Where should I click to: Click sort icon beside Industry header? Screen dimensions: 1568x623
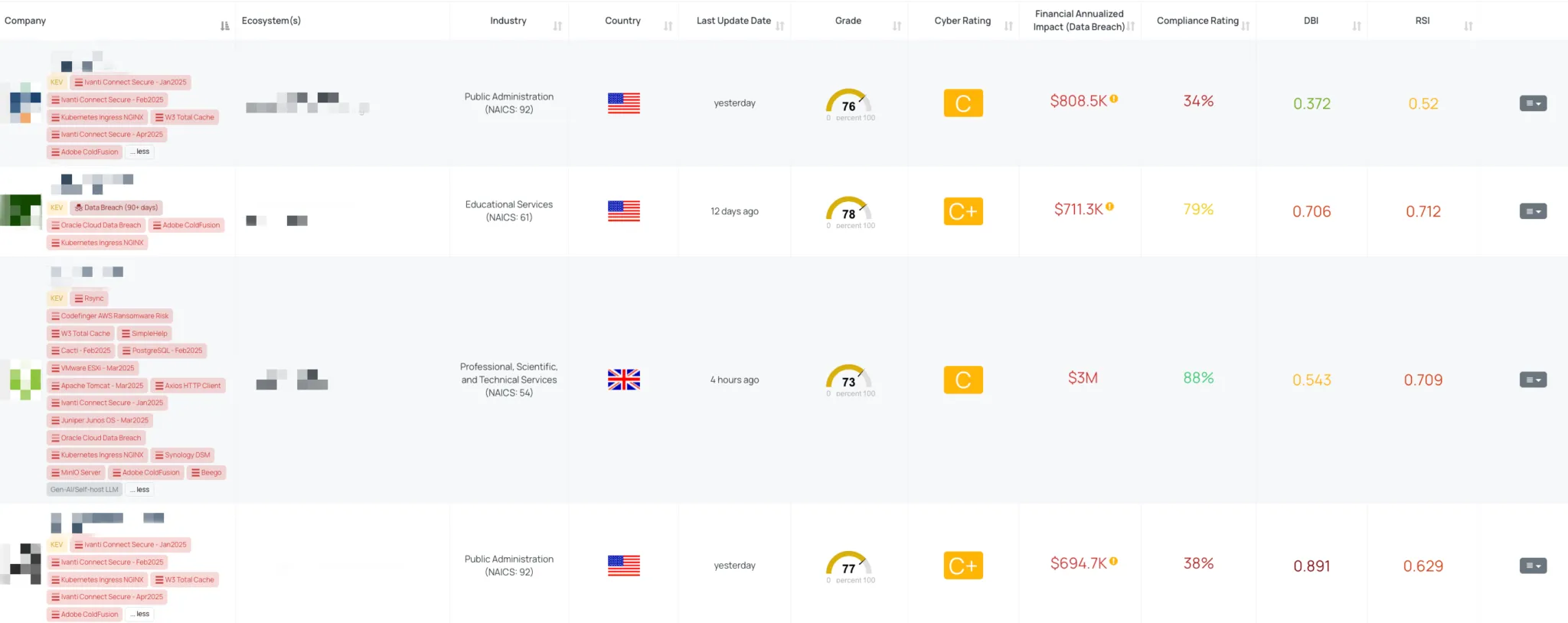click(x=557, y=26)
